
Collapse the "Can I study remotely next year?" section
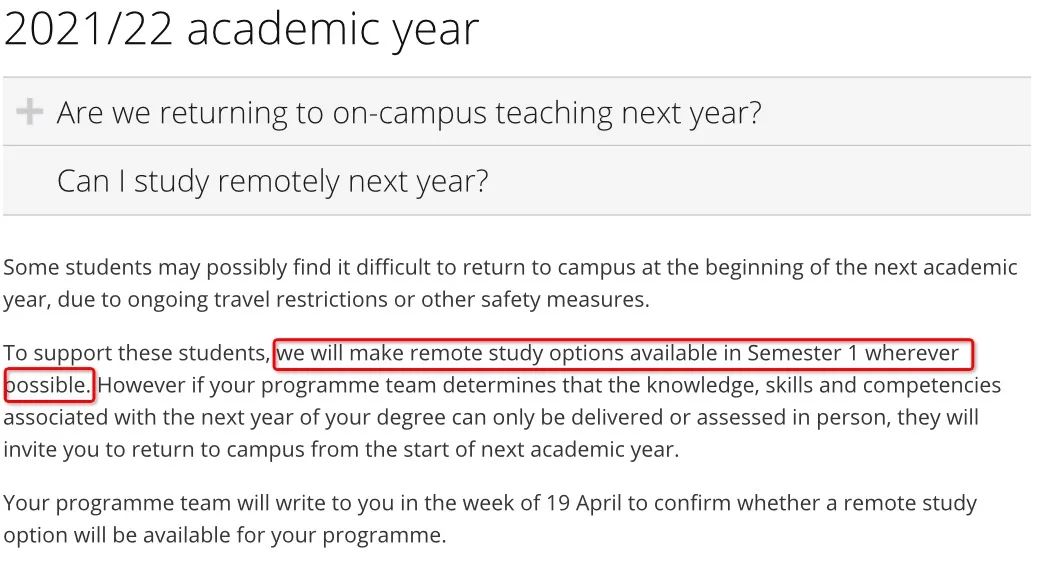(272, 181)
